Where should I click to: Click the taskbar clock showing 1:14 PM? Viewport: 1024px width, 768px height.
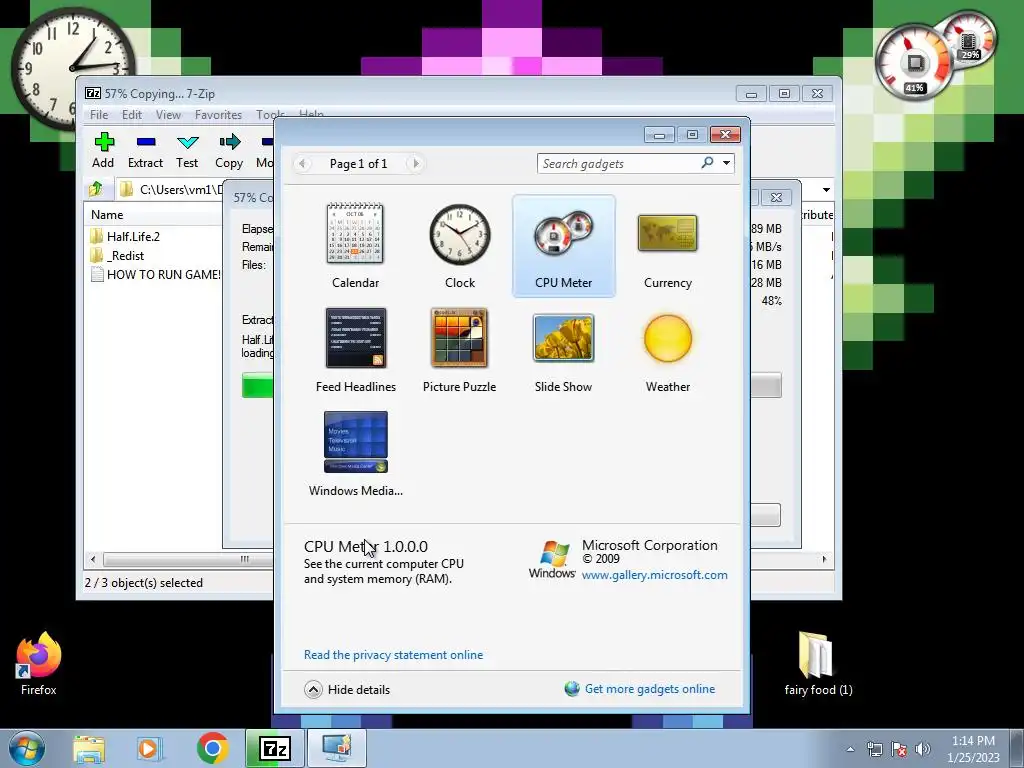coord(973,749)
